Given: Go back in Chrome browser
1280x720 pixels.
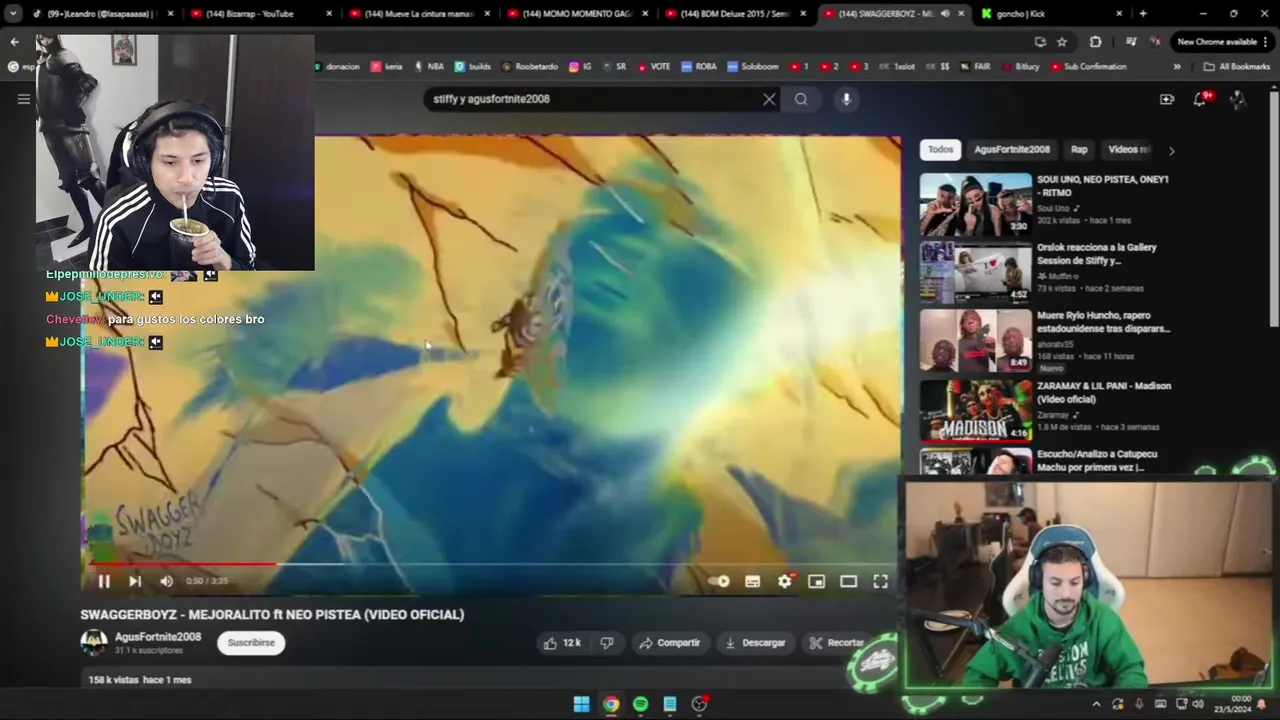Looking at the screenshot, I should click(x=14, y=42).
